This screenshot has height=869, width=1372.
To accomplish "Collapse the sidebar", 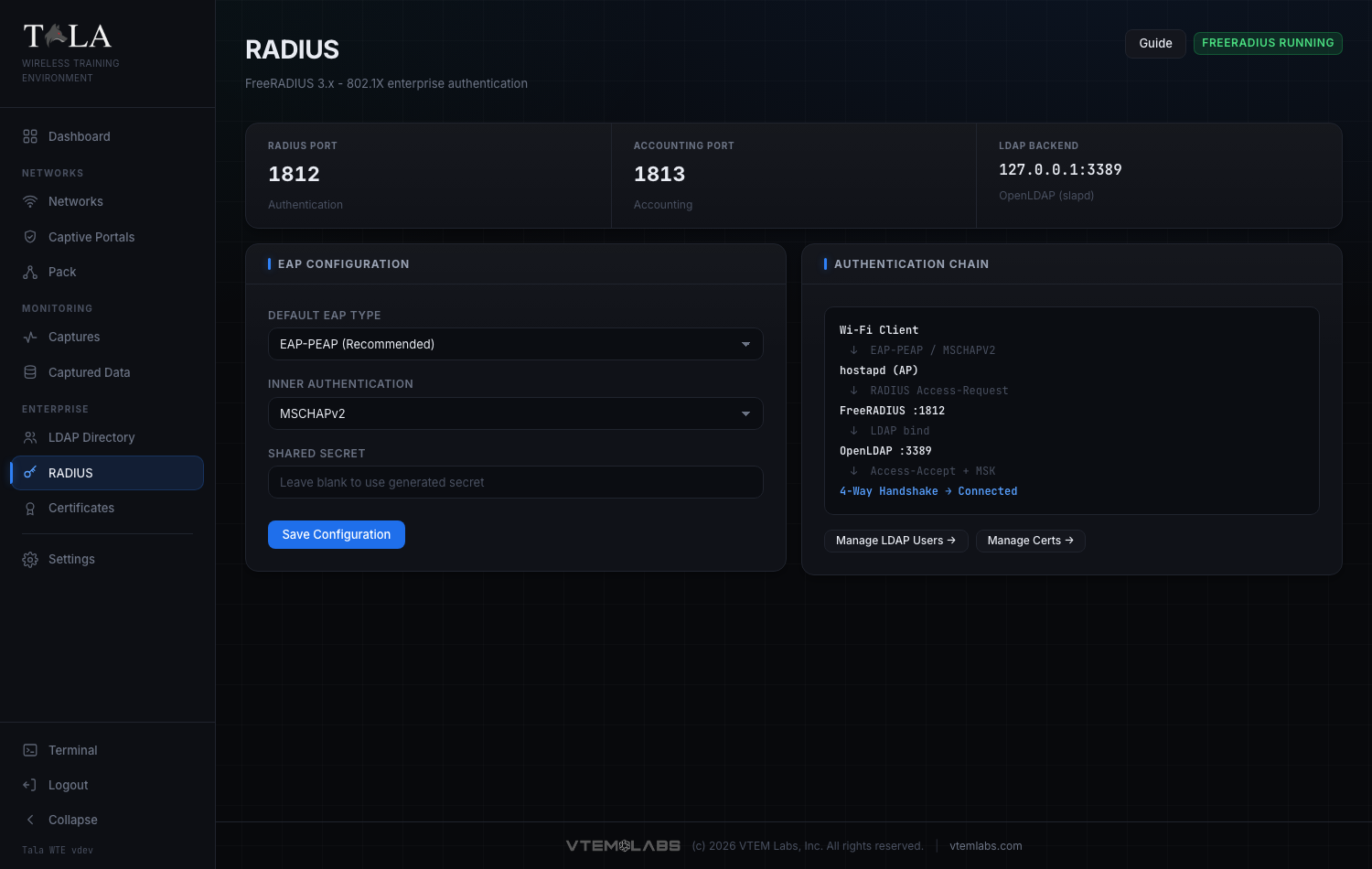I will click(107, 820).
